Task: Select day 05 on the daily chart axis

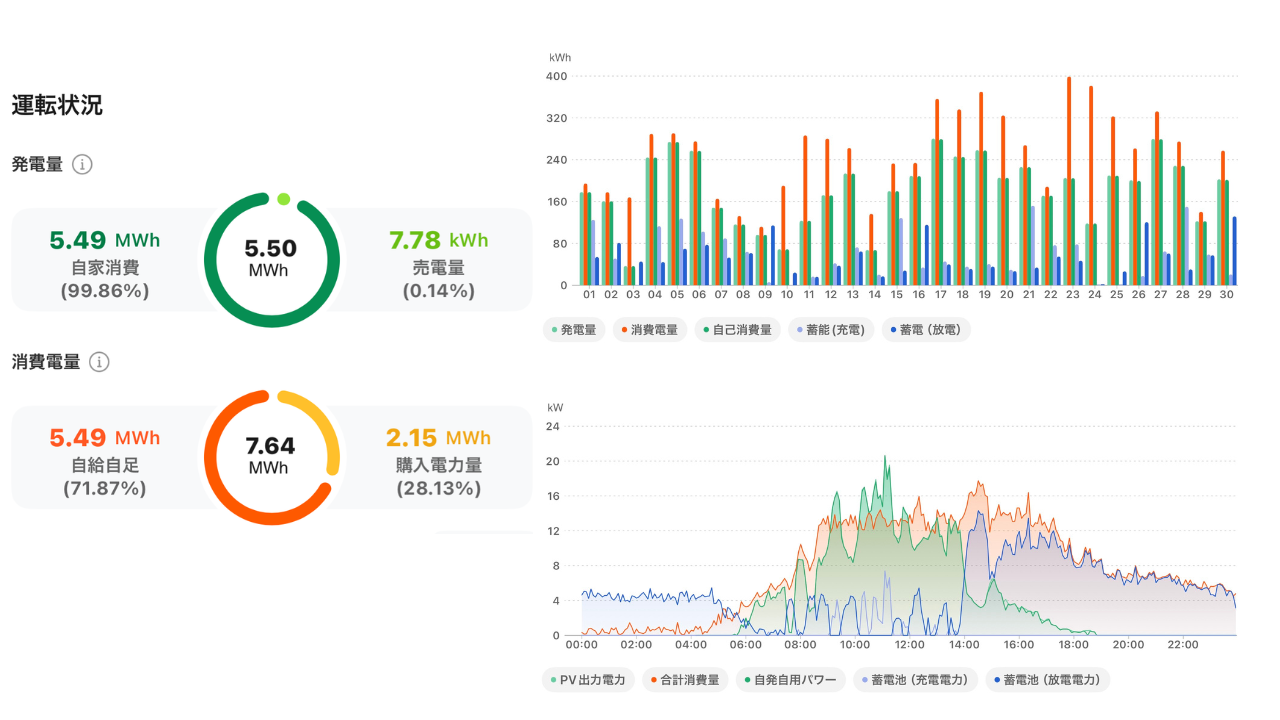Action: tap(677, 296)
